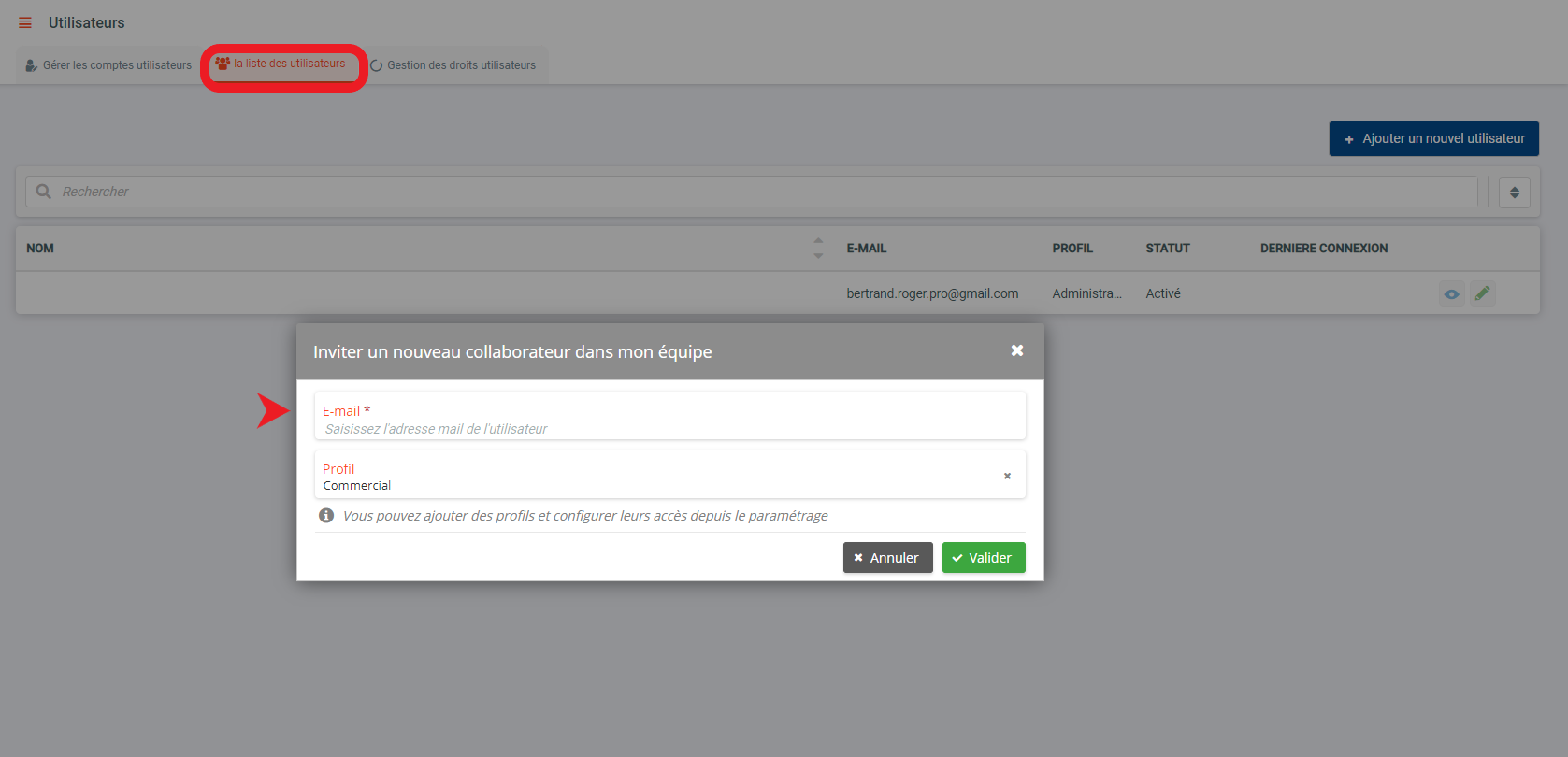Open the Profil dropdown showing Commercial
1568x757 pixels.
tap(655, 477)
